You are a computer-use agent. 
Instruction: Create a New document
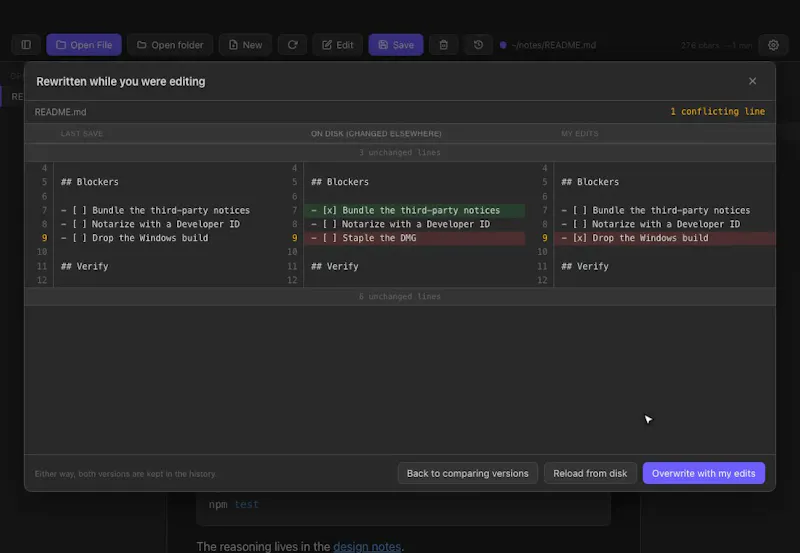tap(245, 45)
